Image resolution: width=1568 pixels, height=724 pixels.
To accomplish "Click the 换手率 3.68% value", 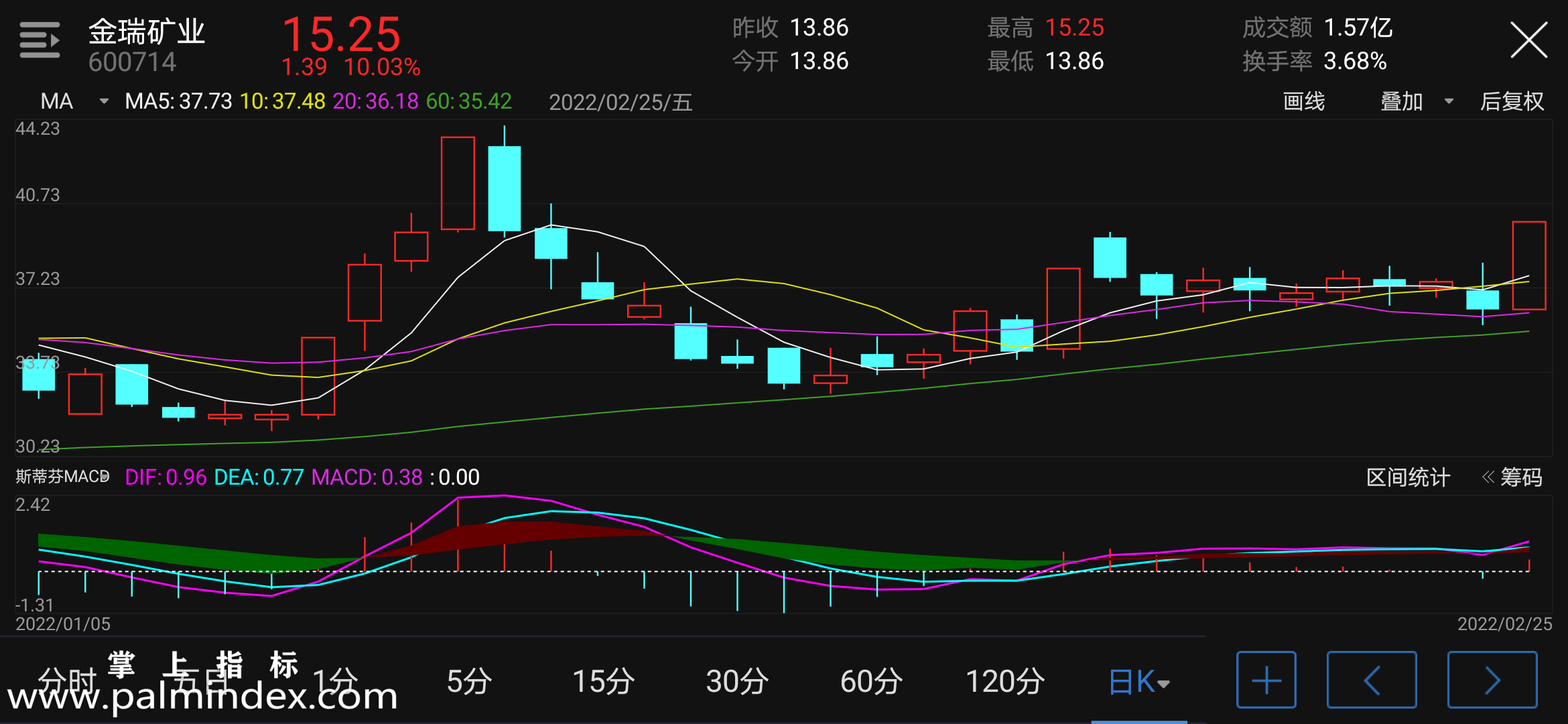I will [1315, 61].
